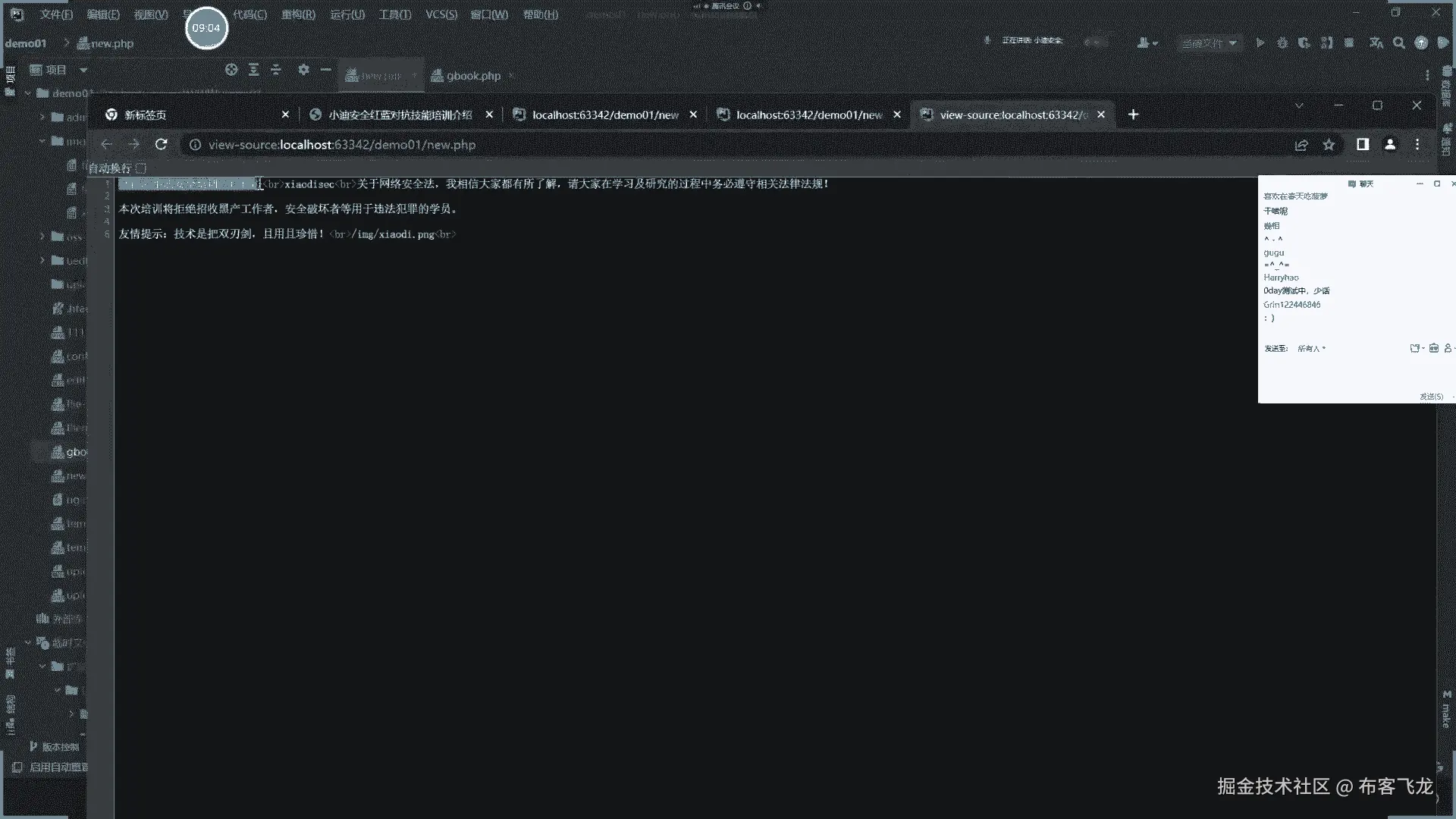Share this page using the share icon

point(1301,144)
